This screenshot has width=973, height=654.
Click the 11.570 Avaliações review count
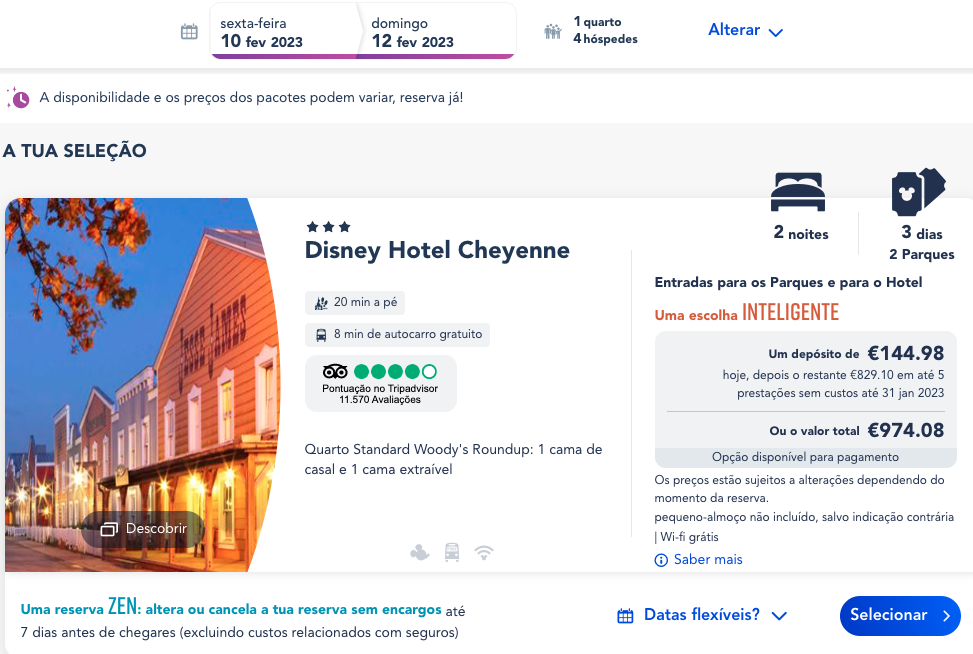[380, 400]
